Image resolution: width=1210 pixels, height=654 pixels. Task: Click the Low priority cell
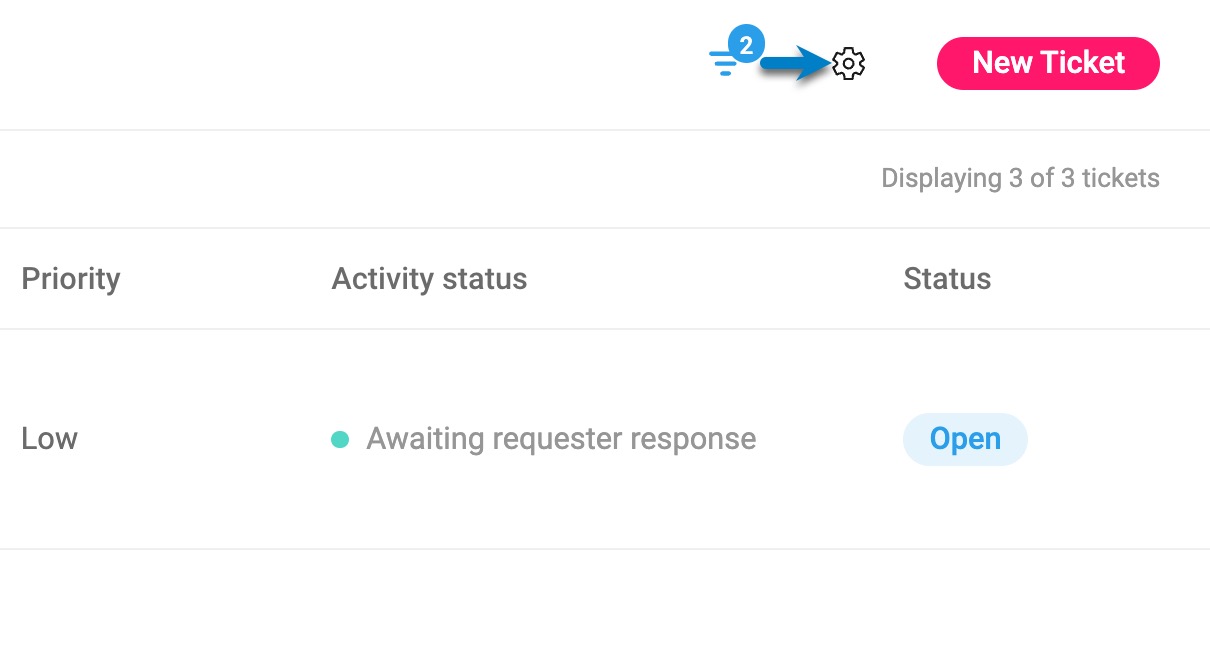[x=49, y=439]
